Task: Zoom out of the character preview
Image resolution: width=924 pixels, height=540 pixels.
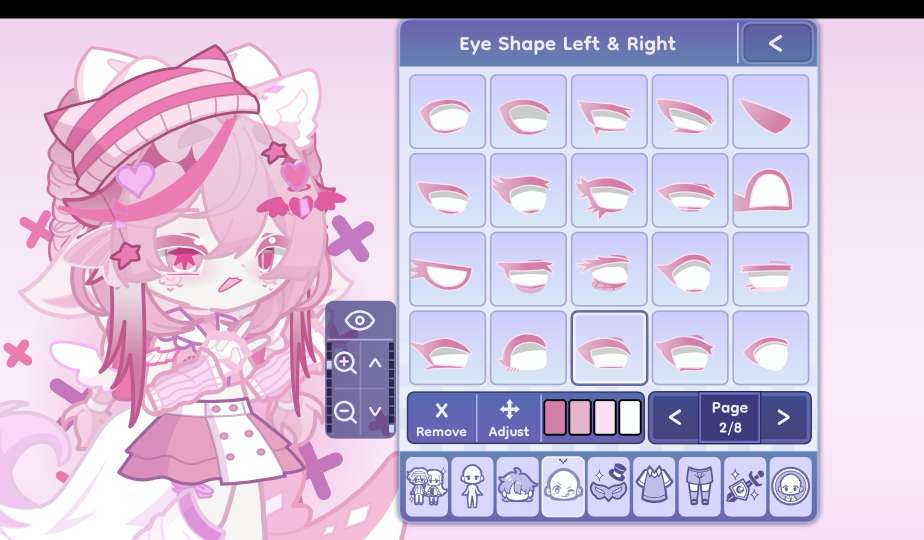Action: (x=345, y=411)
